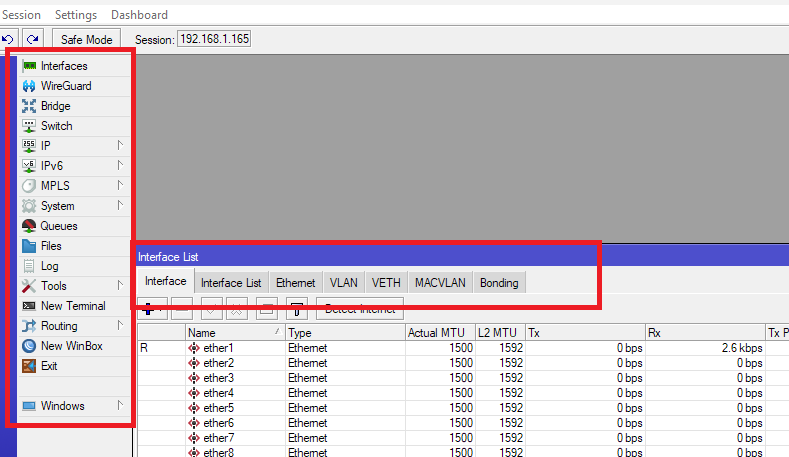Click the enable (checkmark) toolbar button
Image resolution: width=789 pixels, height=457 pixels.
211,309
